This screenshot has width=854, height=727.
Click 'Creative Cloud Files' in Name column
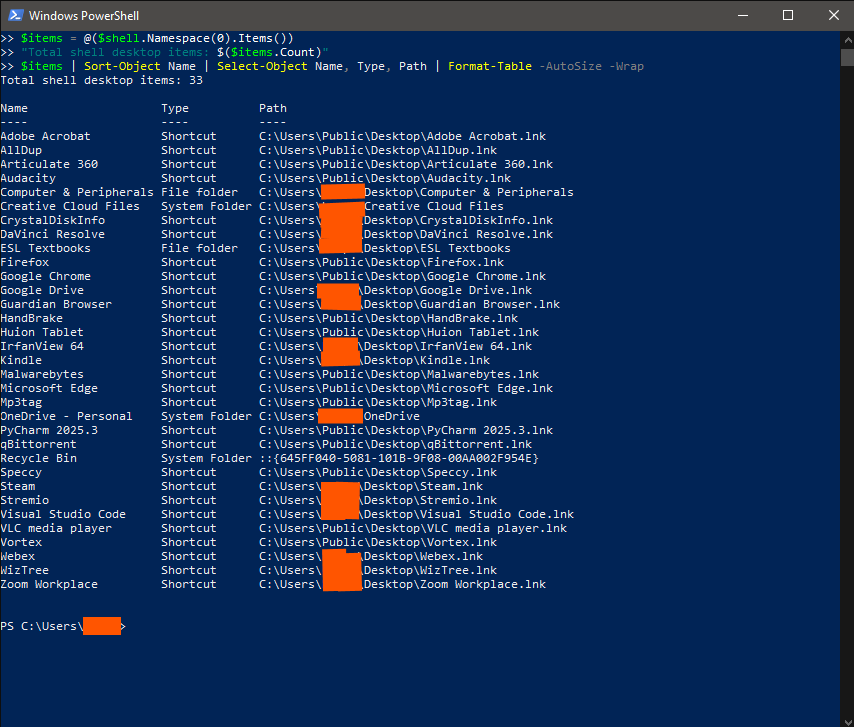[70, 206]
